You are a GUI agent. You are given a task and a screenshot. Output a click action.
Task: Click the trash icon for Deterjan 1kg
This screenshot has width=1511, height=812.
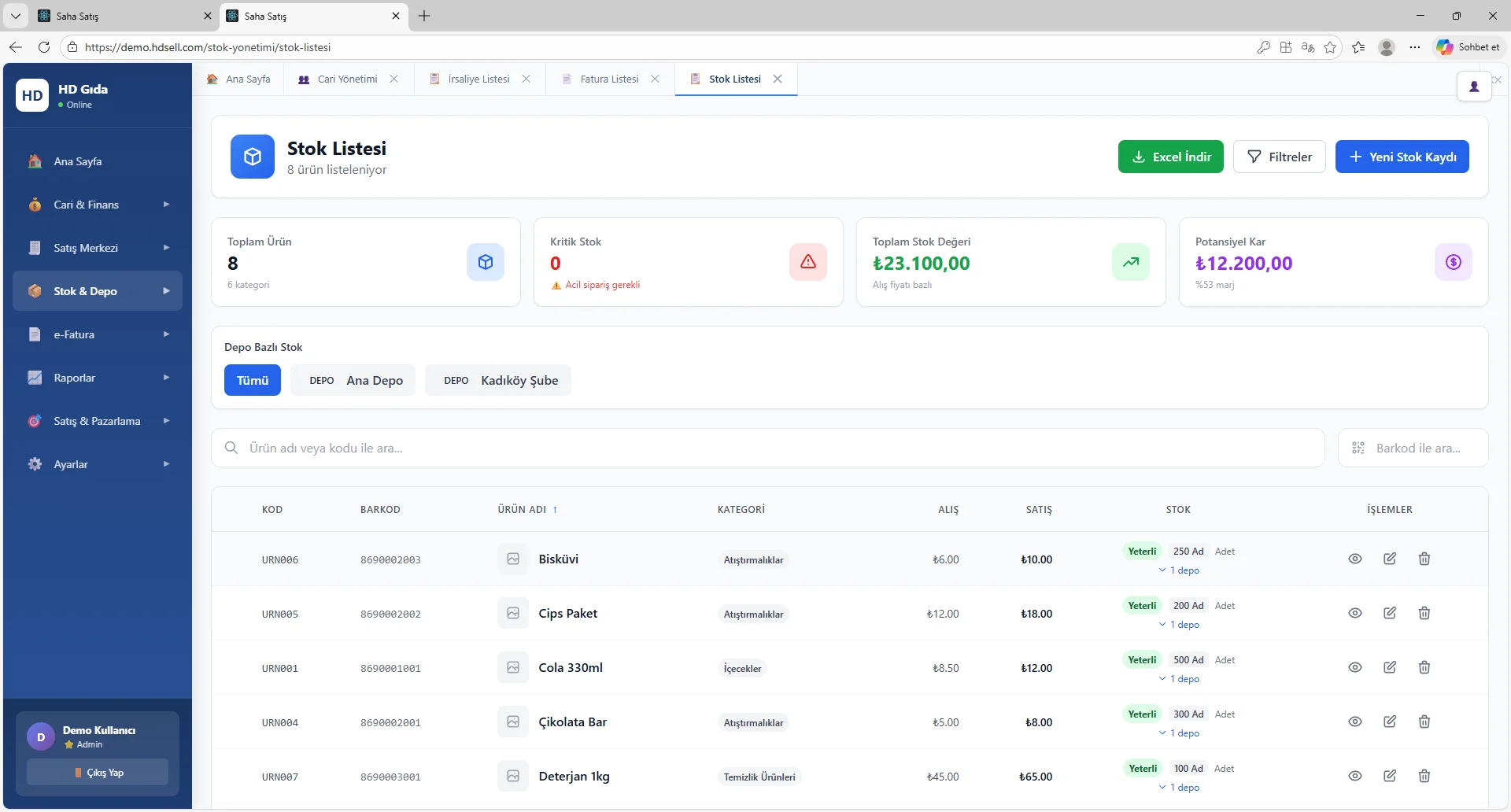(x=1424, y=776)
